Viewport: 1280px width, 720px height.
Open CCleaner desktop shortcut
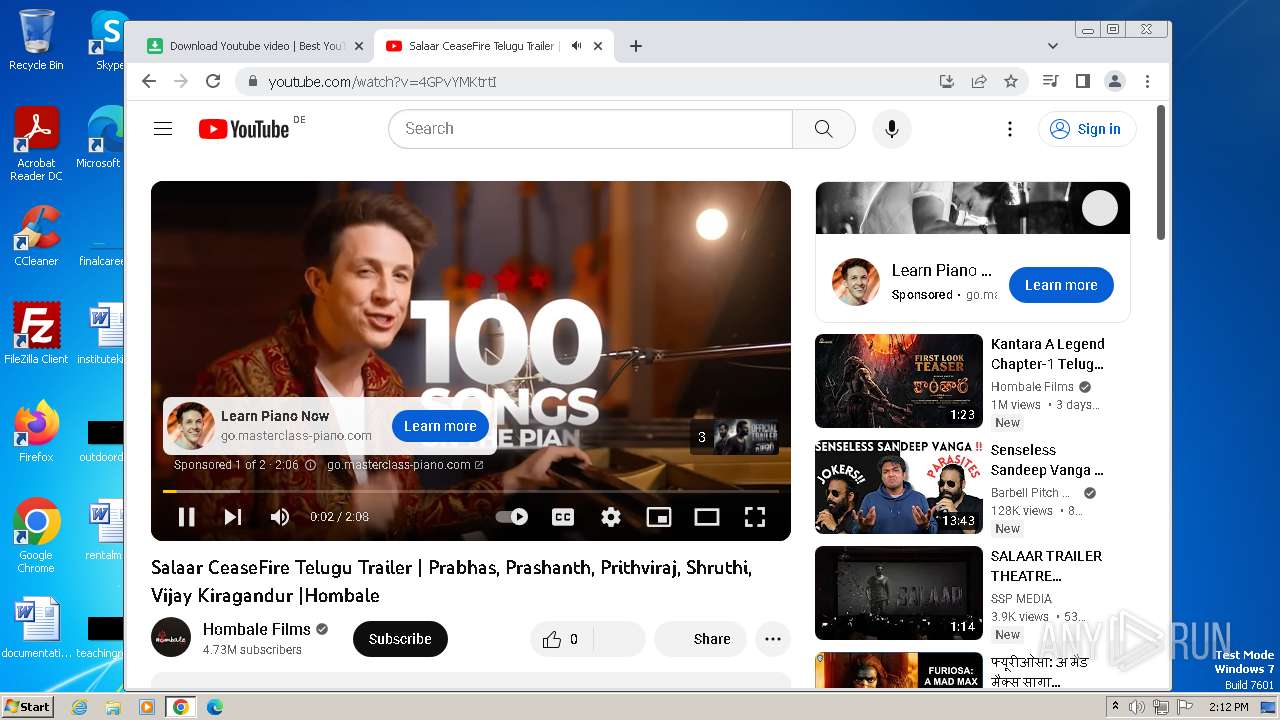(x=36, y=235)
